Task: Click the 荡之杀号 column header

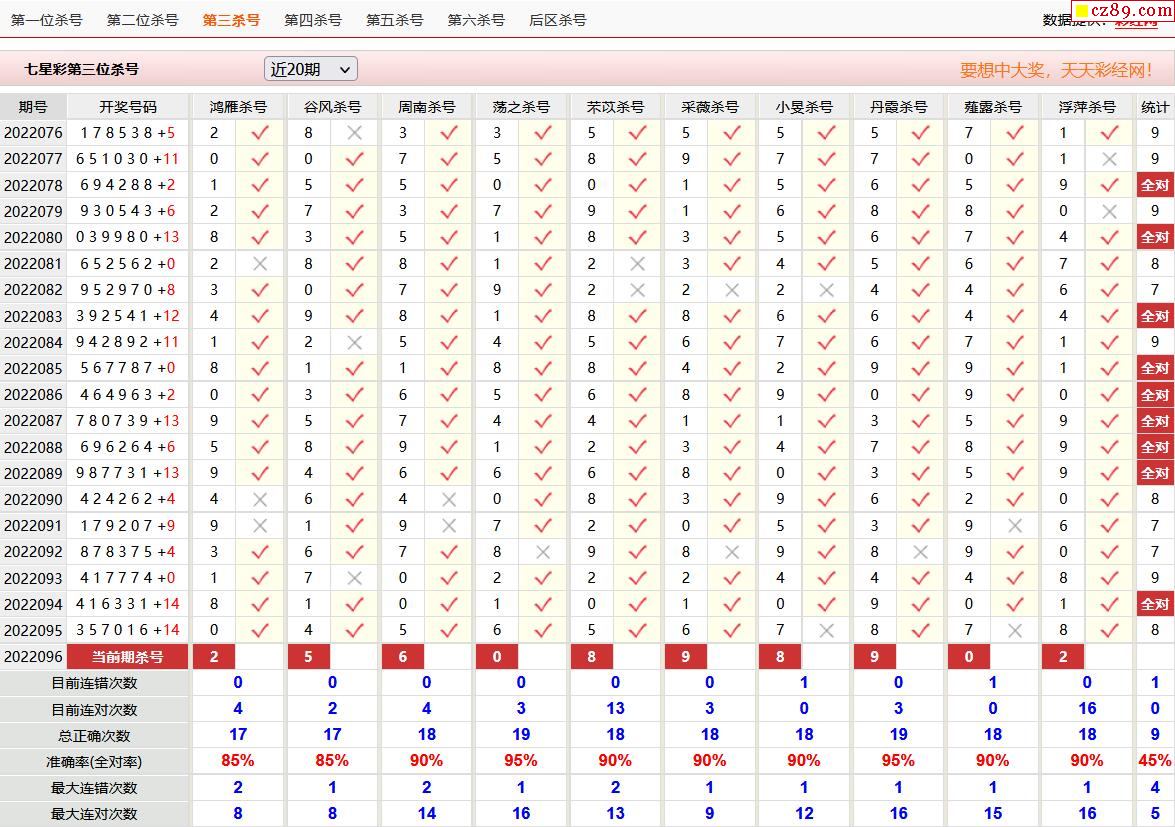Action: coord(522,107)
